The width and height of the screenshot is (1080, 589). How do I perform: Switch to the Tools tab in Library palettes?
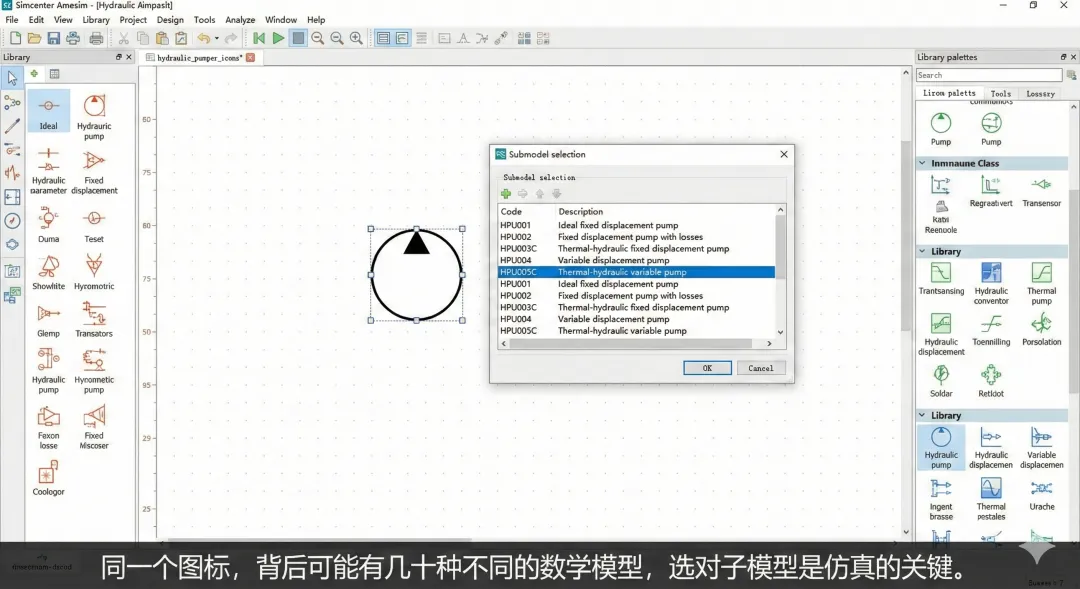tap(1001, 94)
